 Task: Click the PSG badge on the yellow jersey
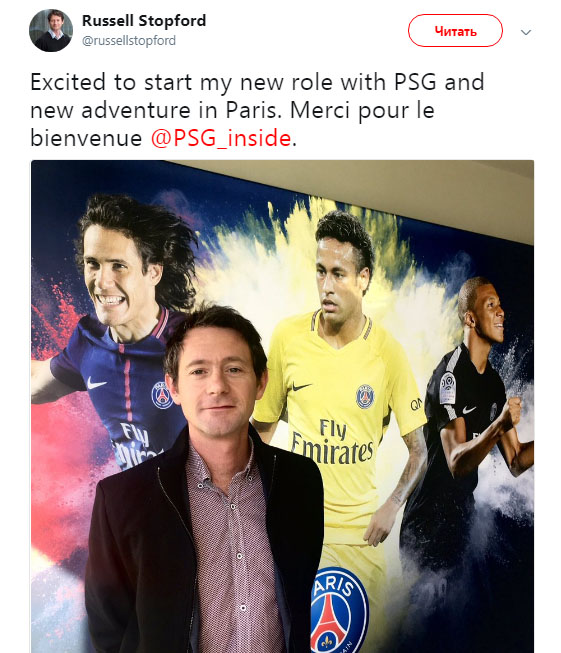click(x=365, y=396)
